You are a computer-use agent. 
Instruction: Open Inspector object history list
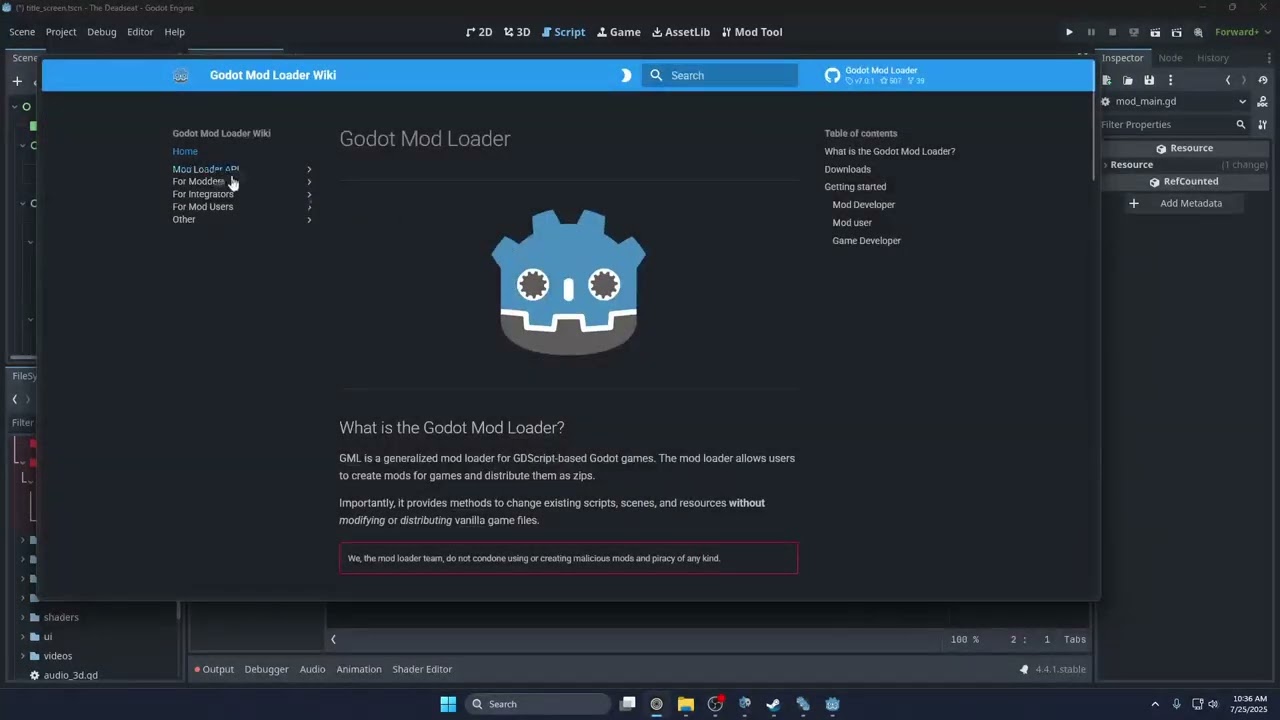click(1263, 80)
